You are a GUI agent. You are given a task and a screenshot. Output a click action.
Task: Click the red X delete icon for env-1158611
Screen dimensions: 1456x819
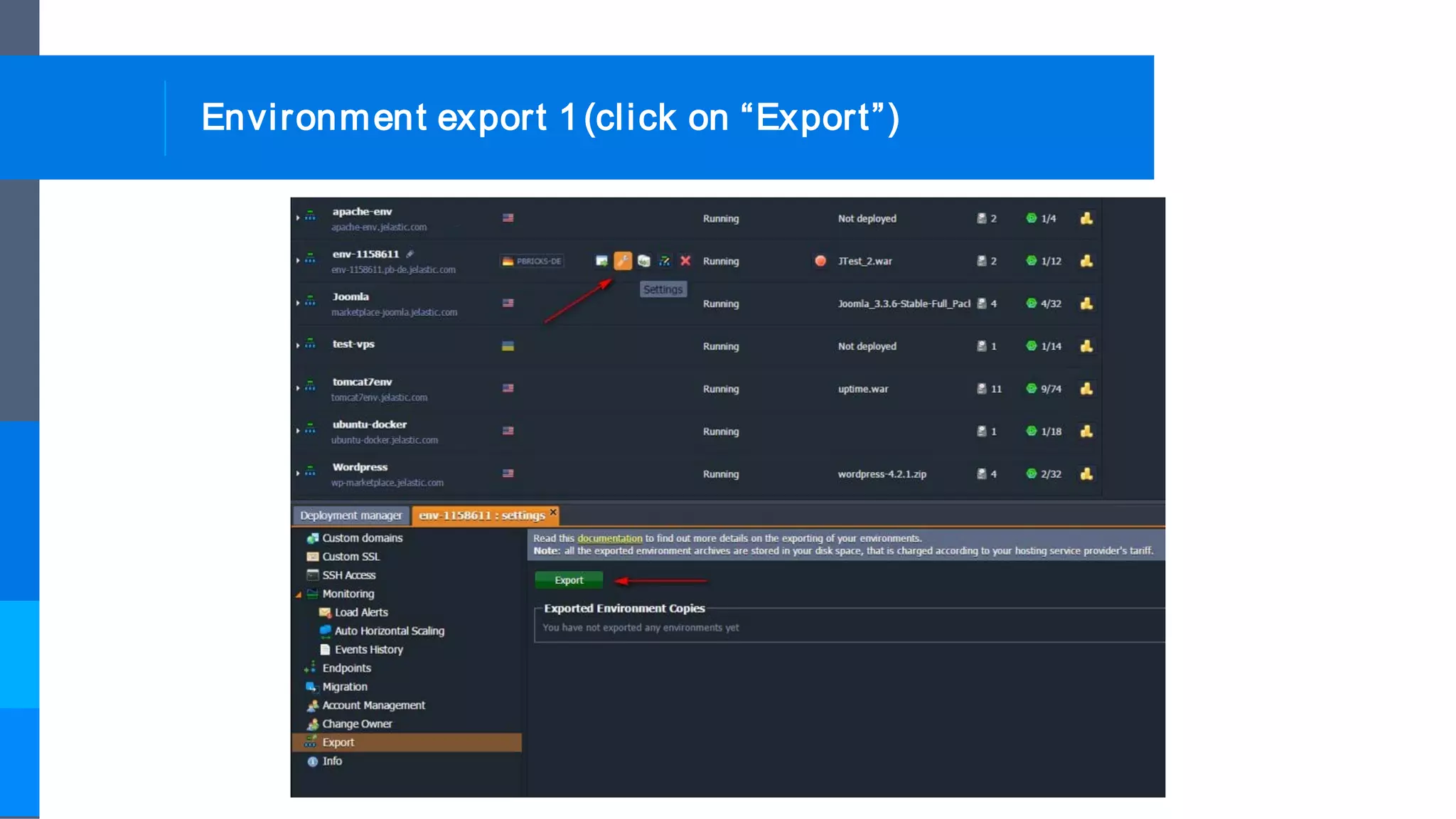pos(685,261)
